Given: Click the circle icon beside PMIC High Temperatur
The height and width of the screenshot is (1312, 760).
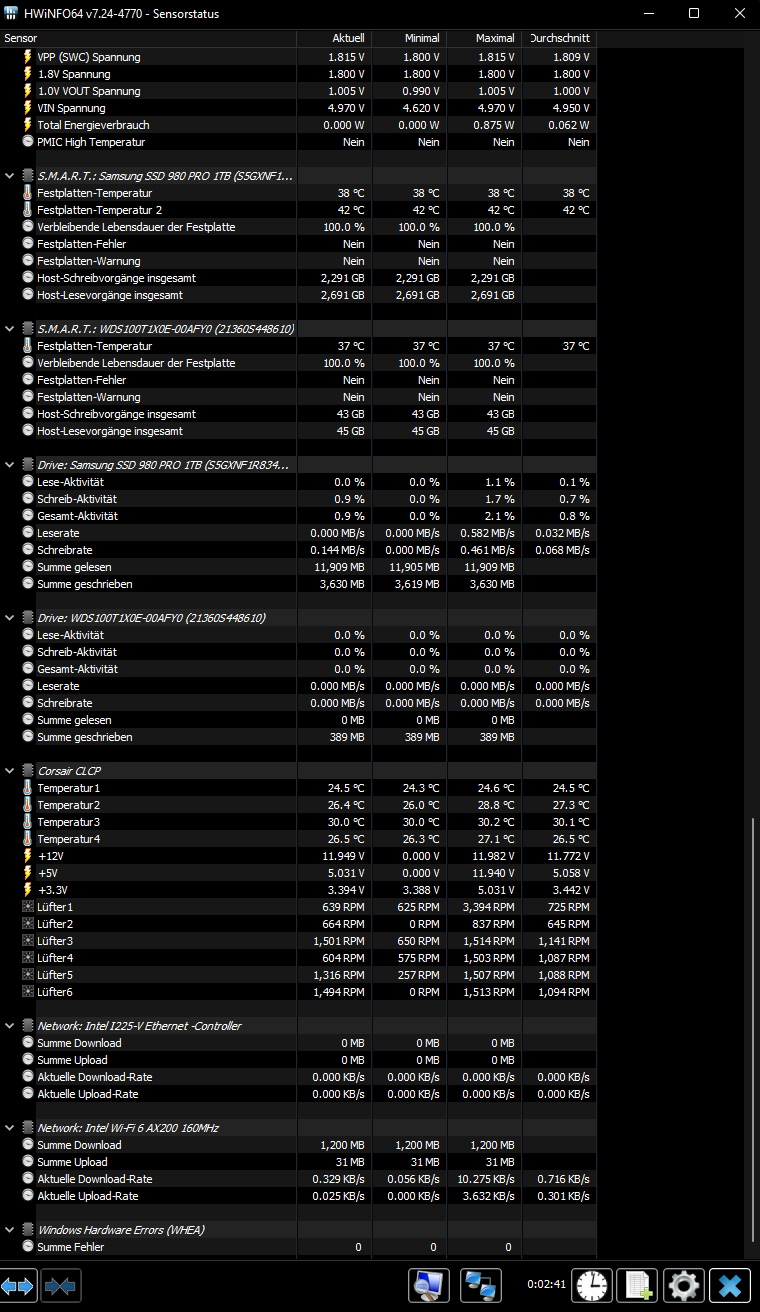Looking at the screenshot, I should 28,142.
